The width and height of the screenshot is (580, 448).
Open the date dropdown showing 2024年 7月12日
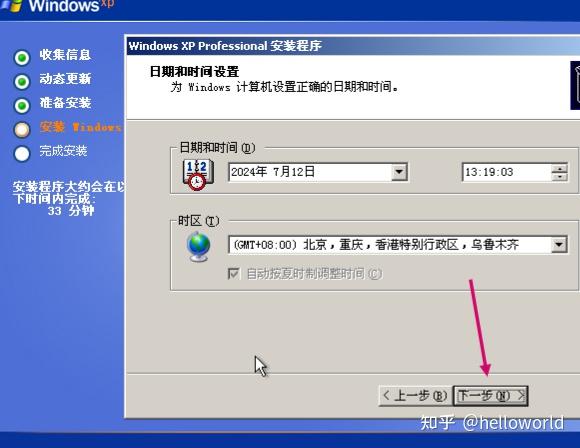[x=399, y=172]
